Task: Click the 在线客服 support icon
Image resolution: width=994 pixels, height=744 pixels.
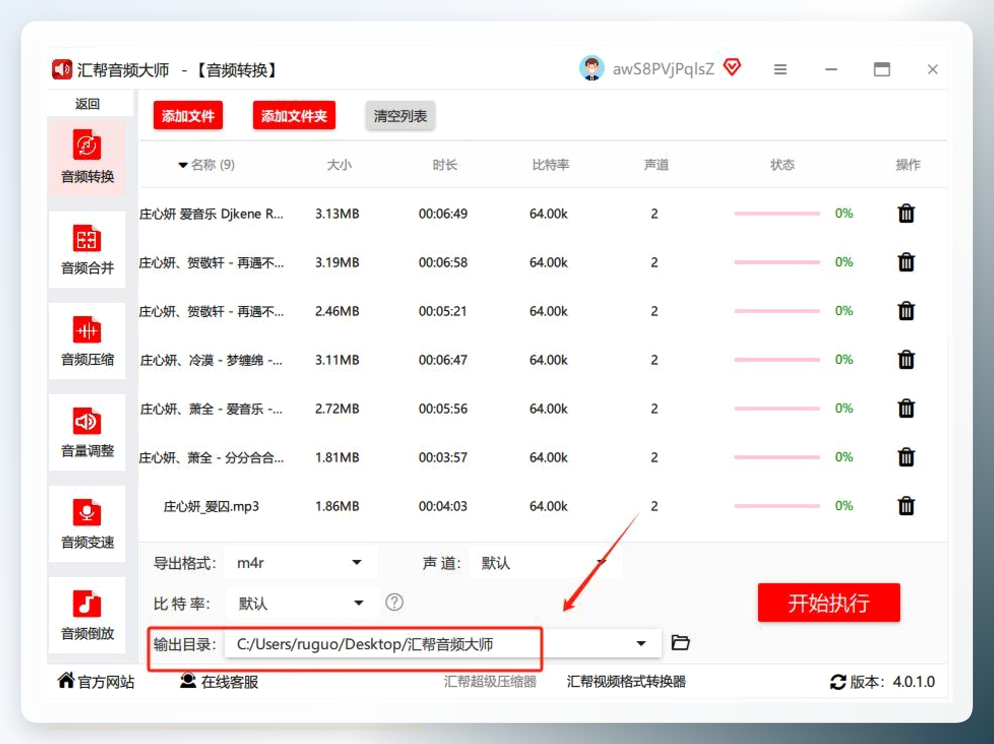Action: 188,681
